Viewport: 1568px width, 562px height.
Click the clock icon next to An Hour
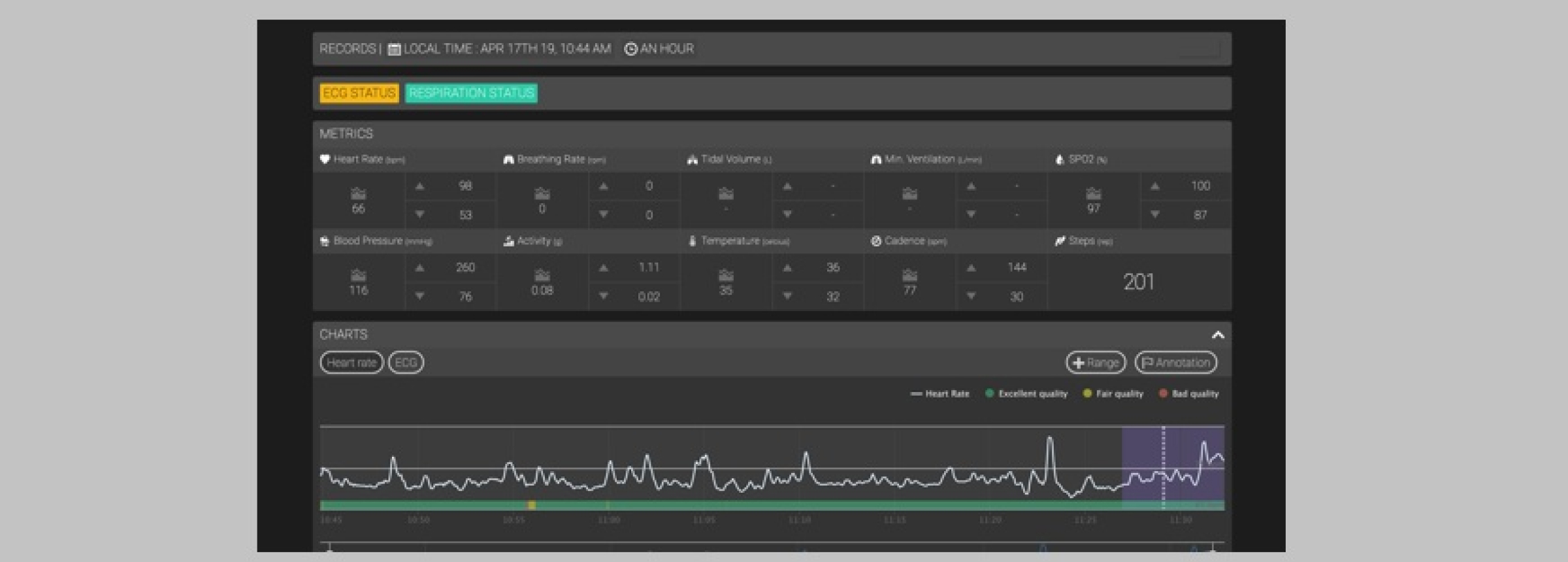point(630,49)
